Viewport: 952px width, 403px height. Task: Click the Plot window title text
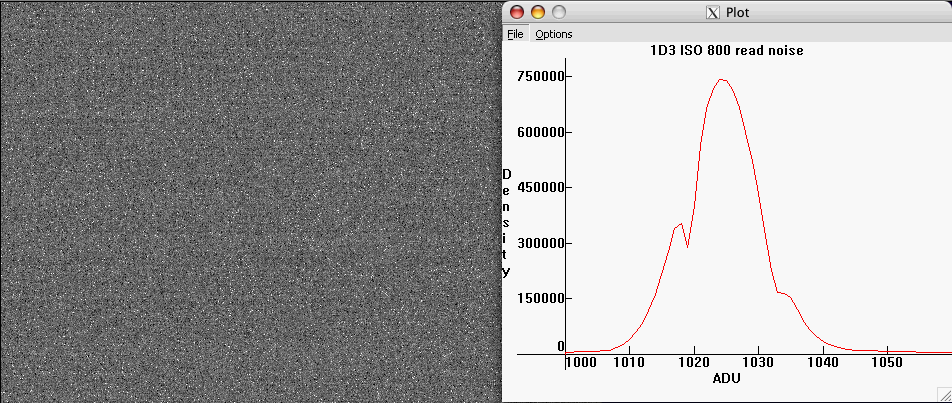pyautogui.click(x=738, y=12)
